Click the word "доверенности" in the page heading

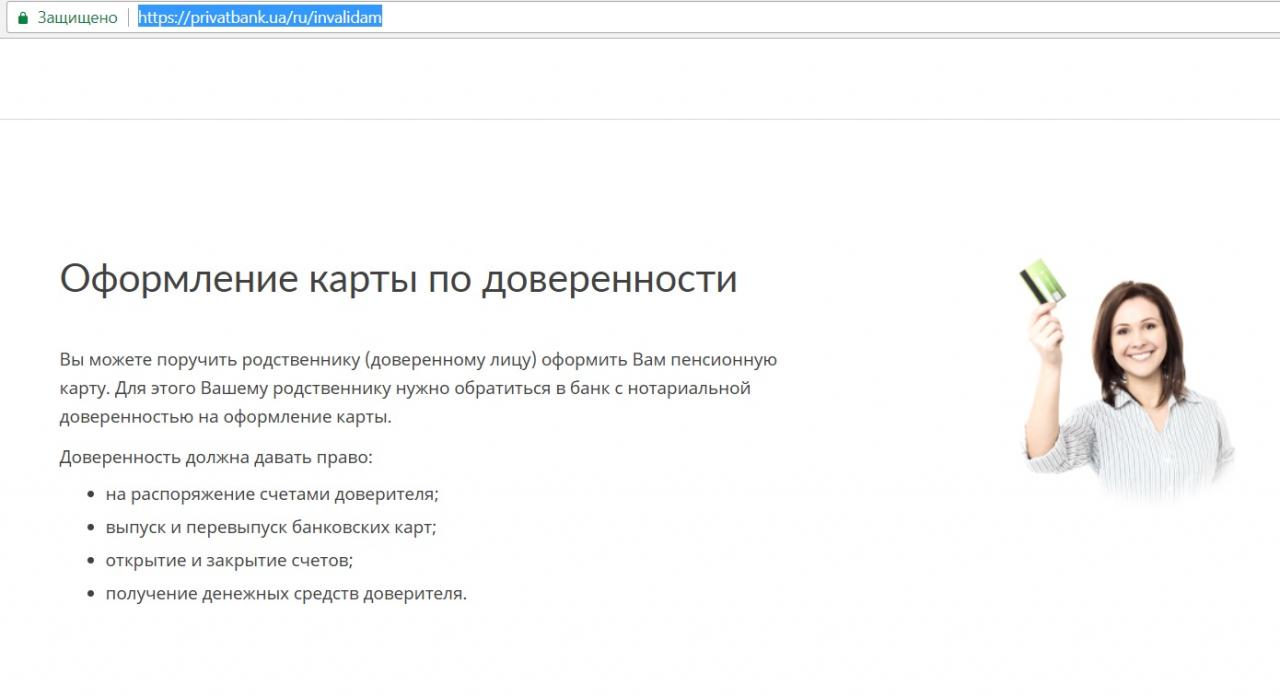point(609,279)
